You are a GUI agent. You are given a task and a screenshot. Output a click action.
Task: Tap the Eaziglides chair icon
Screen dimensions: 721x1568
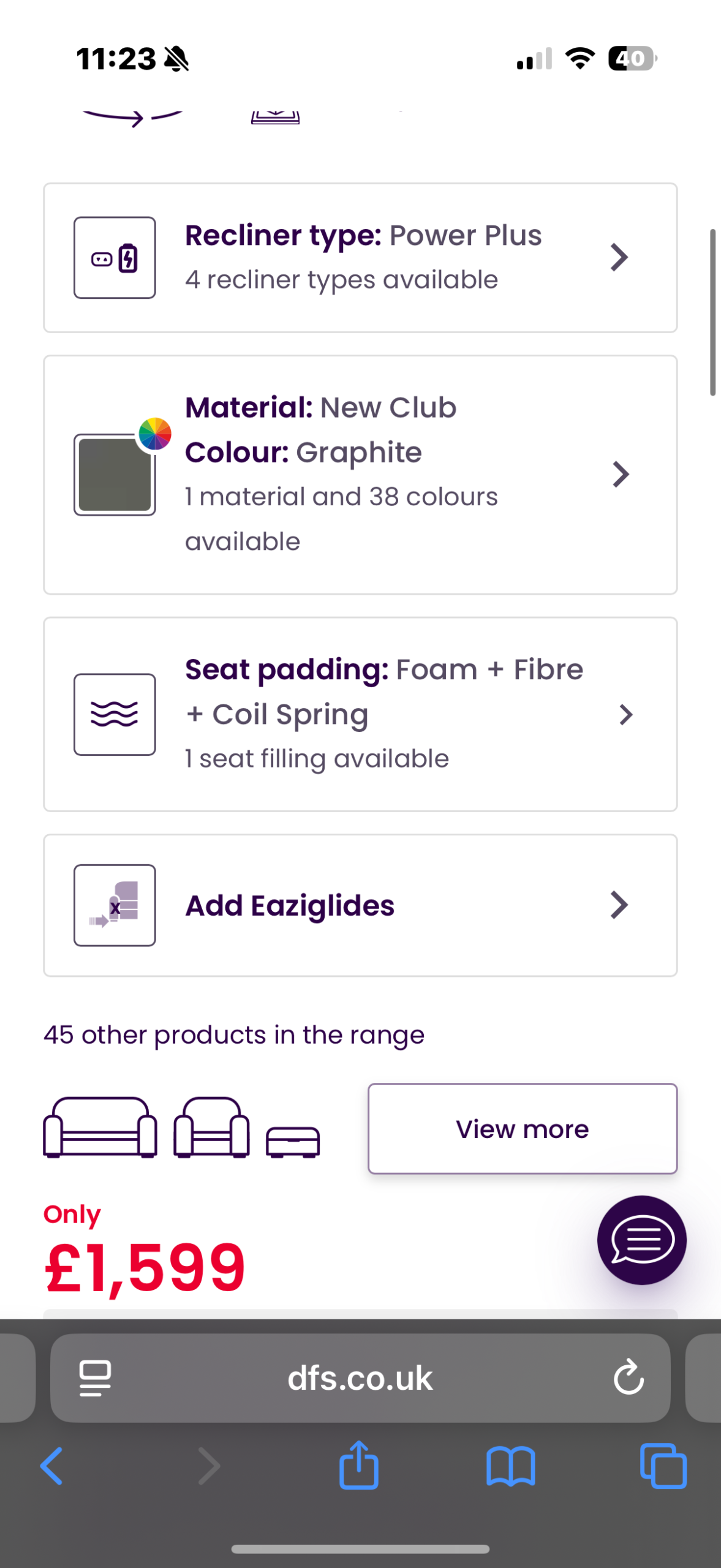point(115,905)
